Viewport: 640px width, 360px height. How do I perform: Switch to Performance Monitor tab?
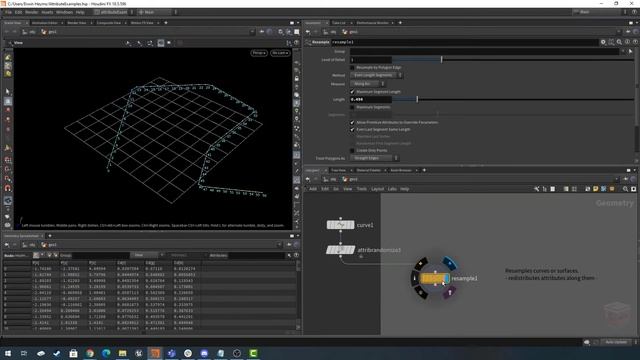[x=372, y=23]
